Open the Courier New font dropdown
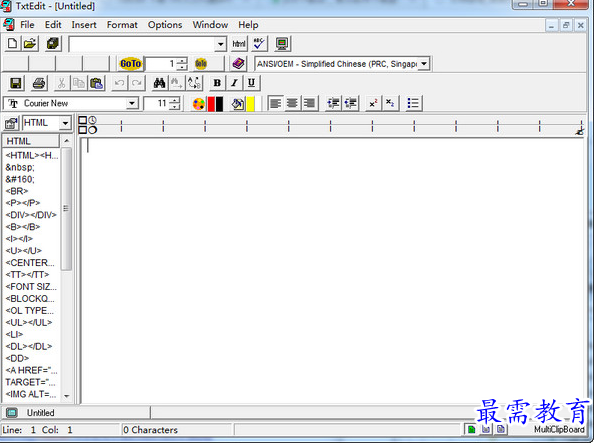This screenshot has width=598, height=443. point(132,103)
